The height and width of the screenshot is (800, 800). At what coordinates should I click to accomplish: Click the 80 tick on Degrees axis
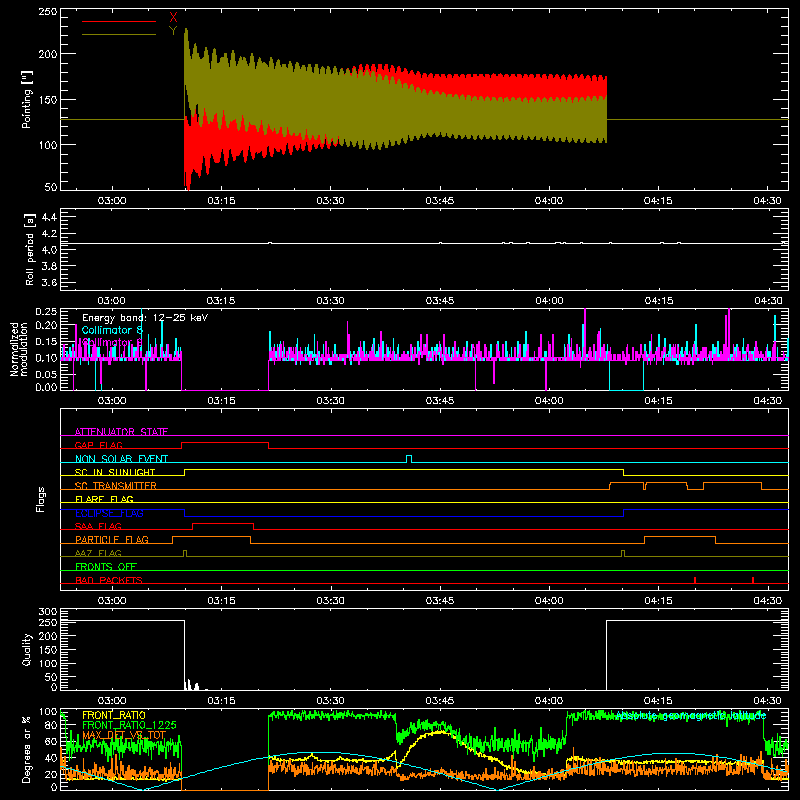51,726
